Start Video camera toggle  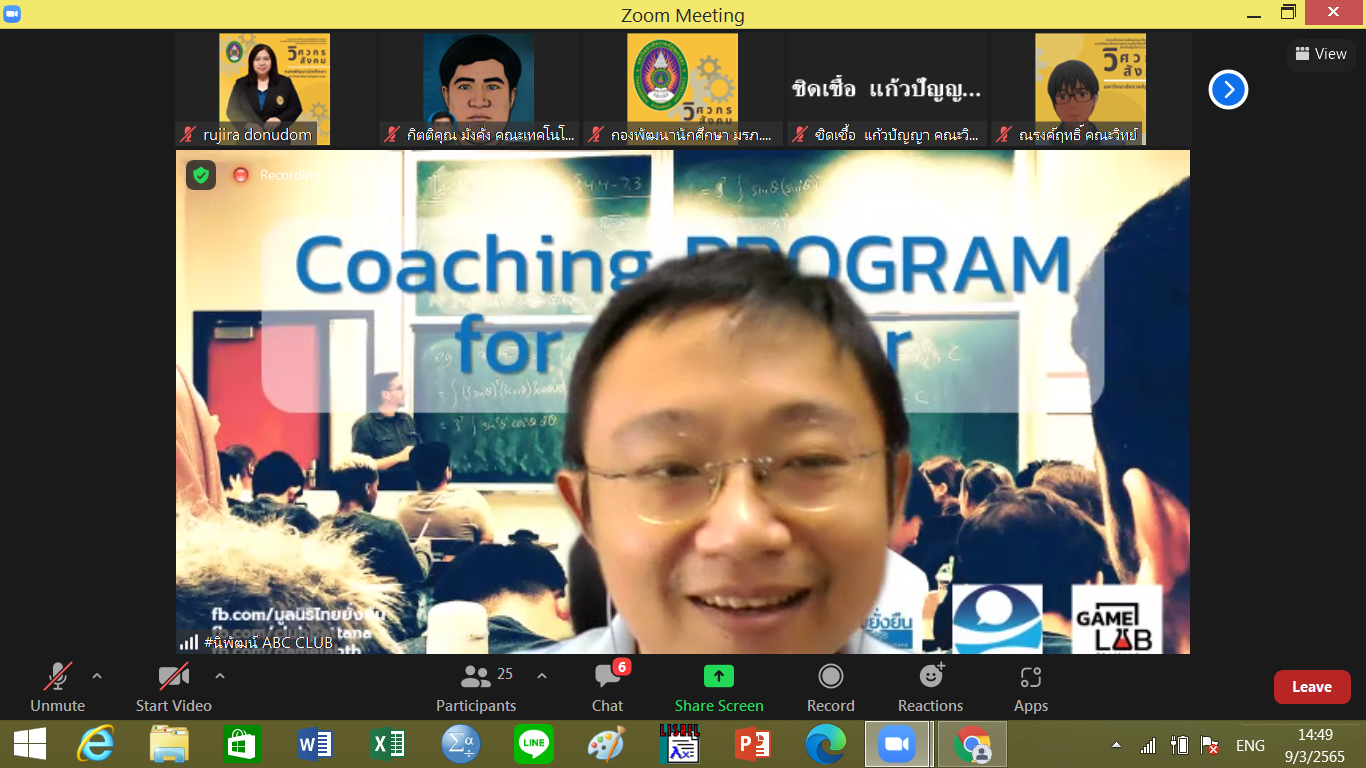(x=174, y=688)
